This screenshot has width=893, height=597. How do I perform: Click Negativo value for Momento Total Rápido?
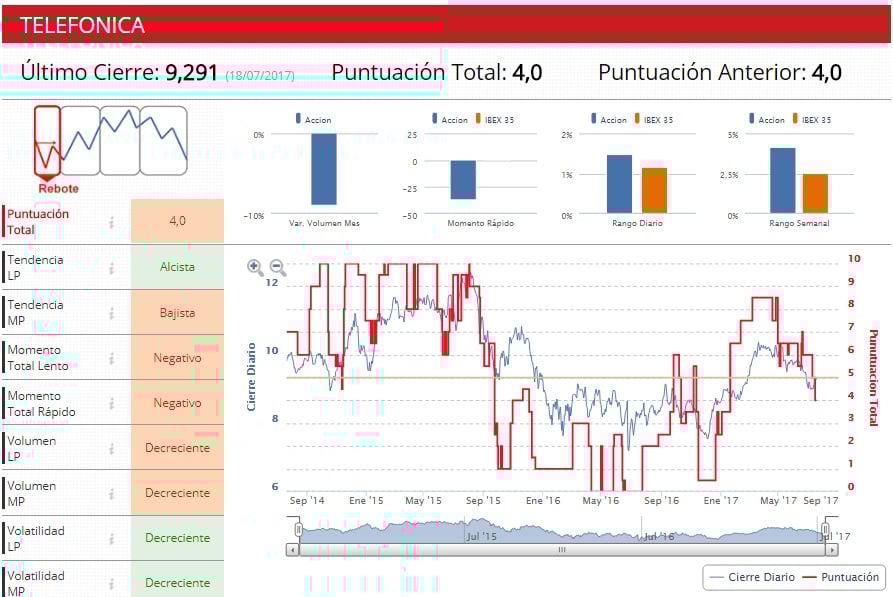point(177,403)
